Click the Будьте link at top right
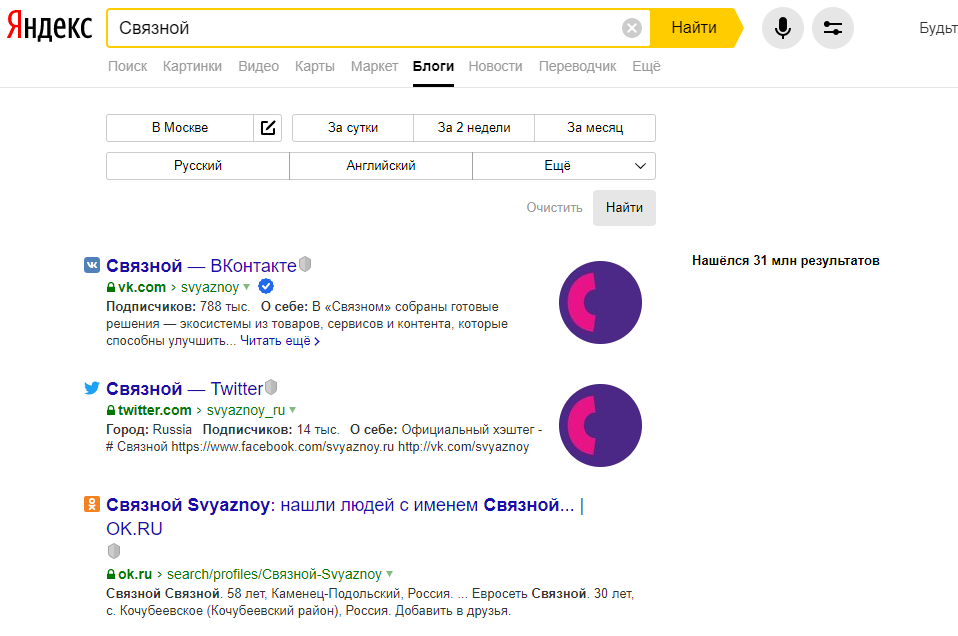Screen dimensions: 958x636 click(938, 28)
